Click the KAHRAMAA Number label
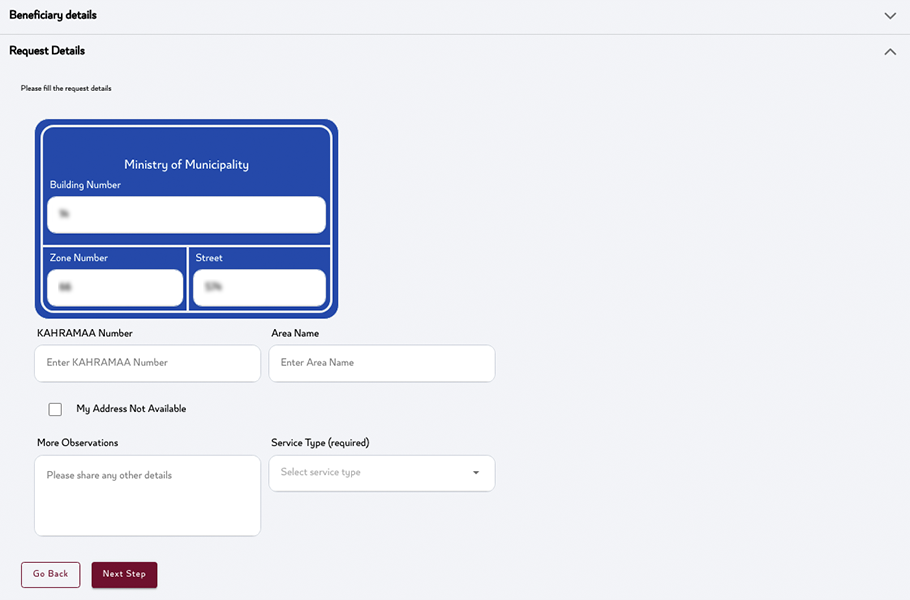910x600 pixels. (85, 333)
